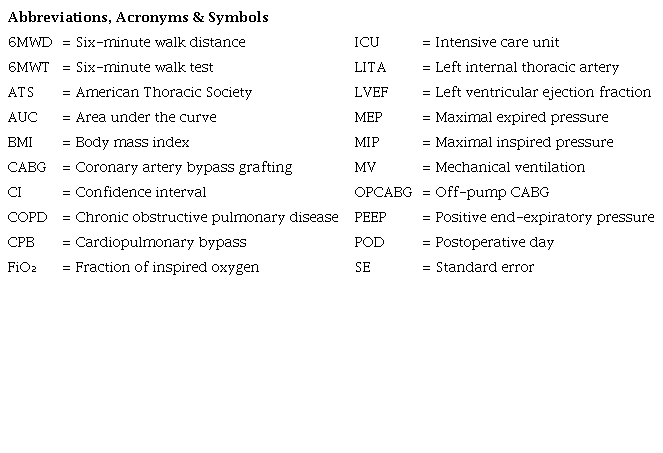Click the CABG abbreviation in left column

[26, 168]
